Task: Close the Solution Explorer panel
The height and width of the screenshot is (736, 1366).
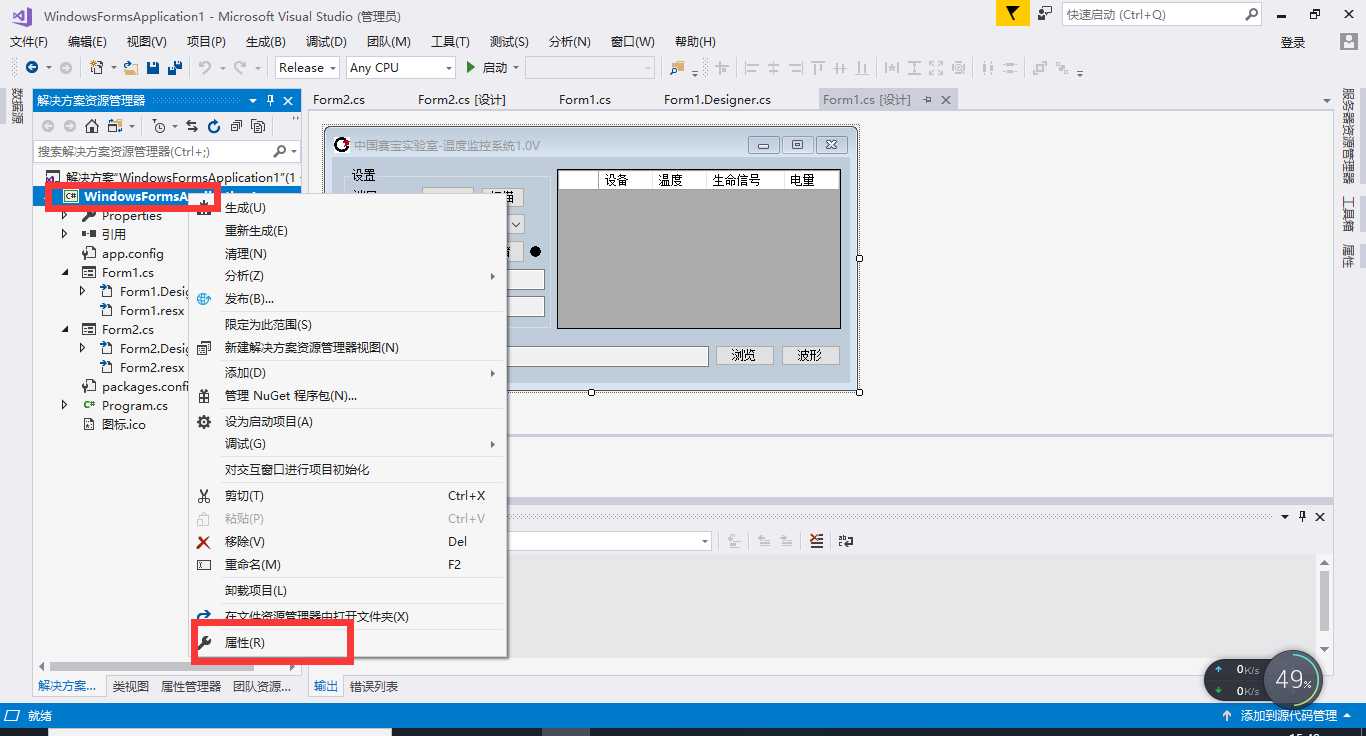Action: pyautogui.click(x=288, y=100)
